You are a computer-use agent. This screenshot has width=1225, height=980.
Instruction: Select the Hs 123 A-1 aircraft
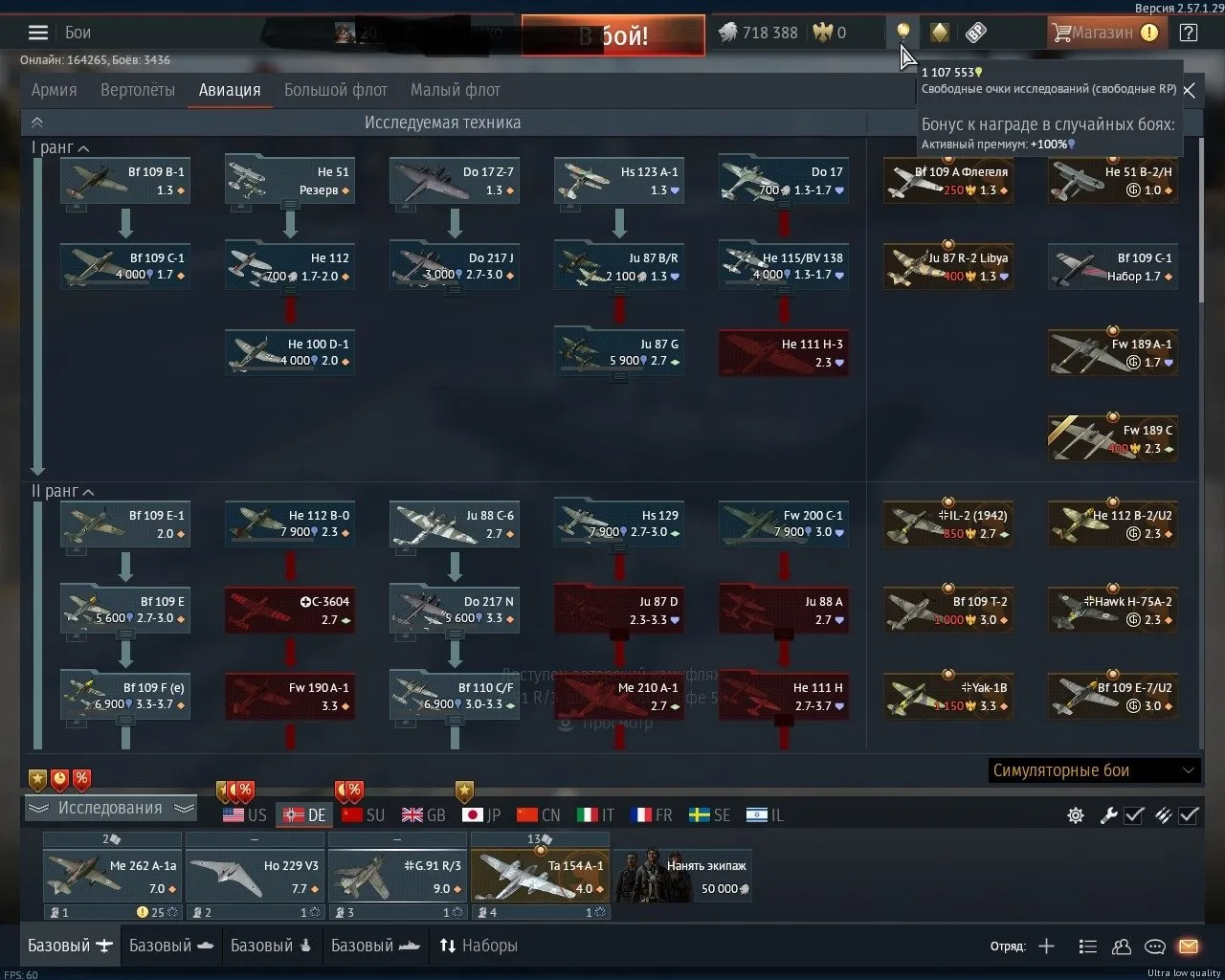coord(619,181)
